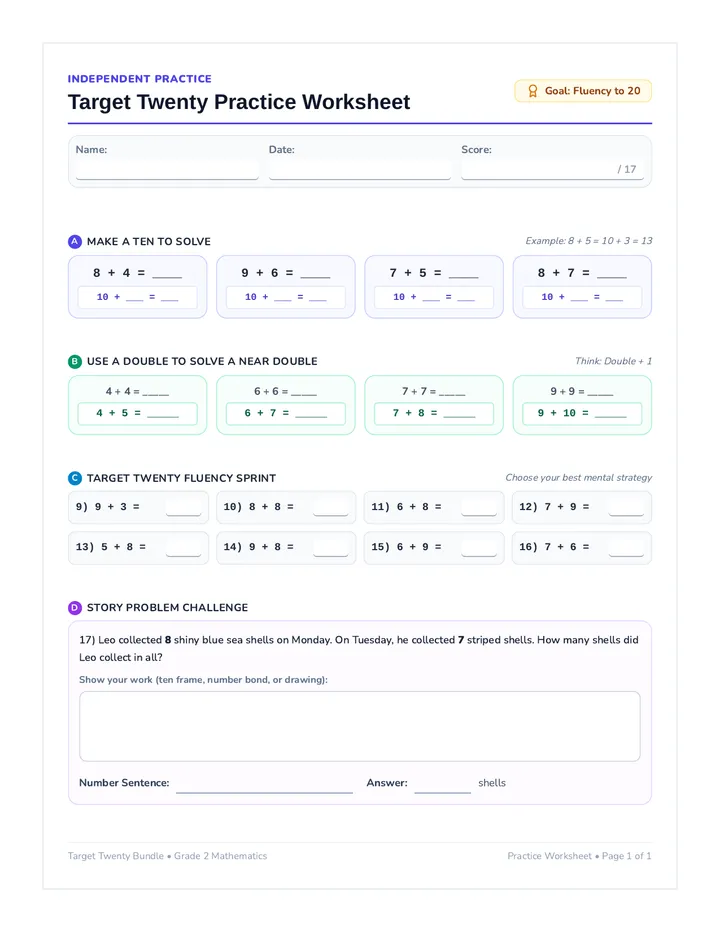The width and height of the screenshot is (720, 932).
Task: Click the Score field showing / 17
Action: pyautogui.click(x=552, y=169)
